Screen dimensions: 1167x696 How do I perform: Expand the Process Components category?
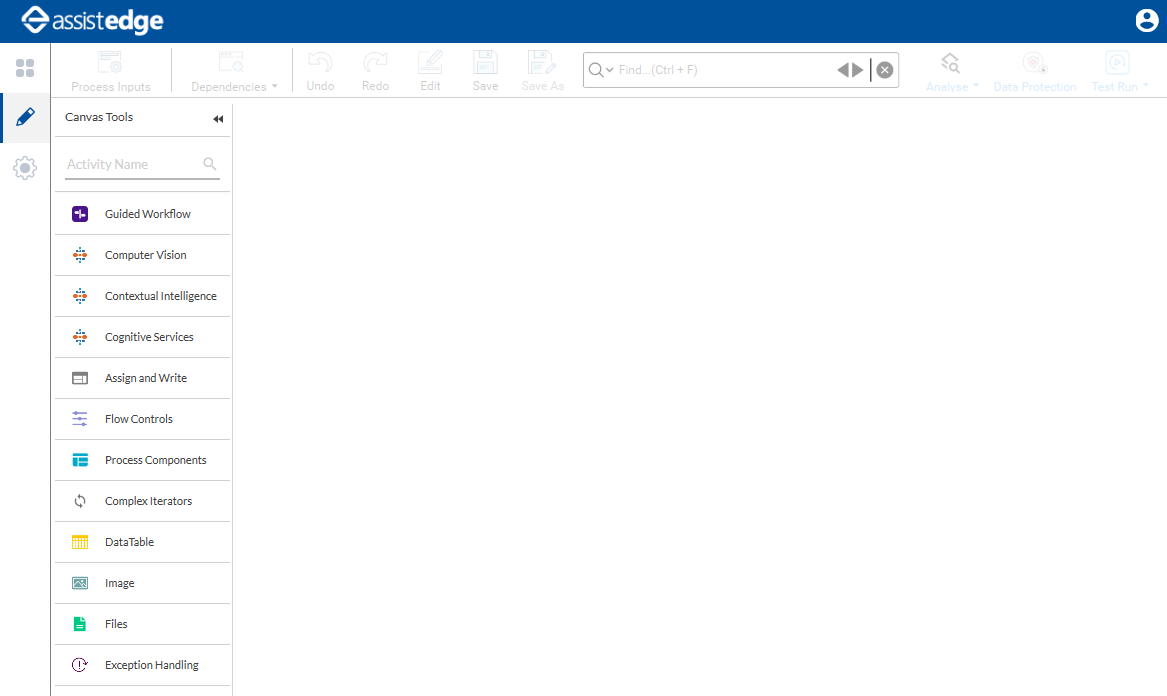tap(142, 460)
